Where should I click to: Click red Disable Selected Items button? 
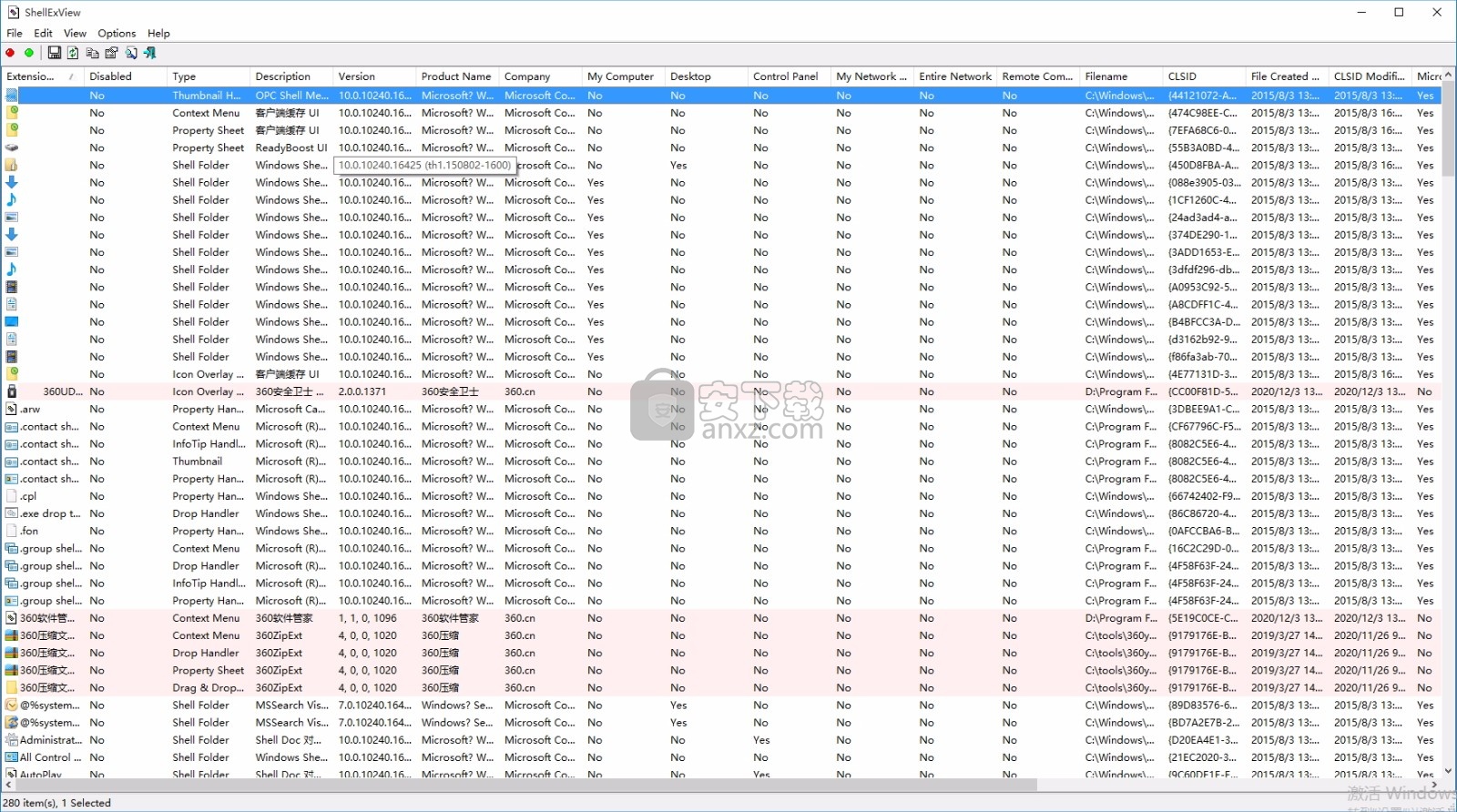11,53
